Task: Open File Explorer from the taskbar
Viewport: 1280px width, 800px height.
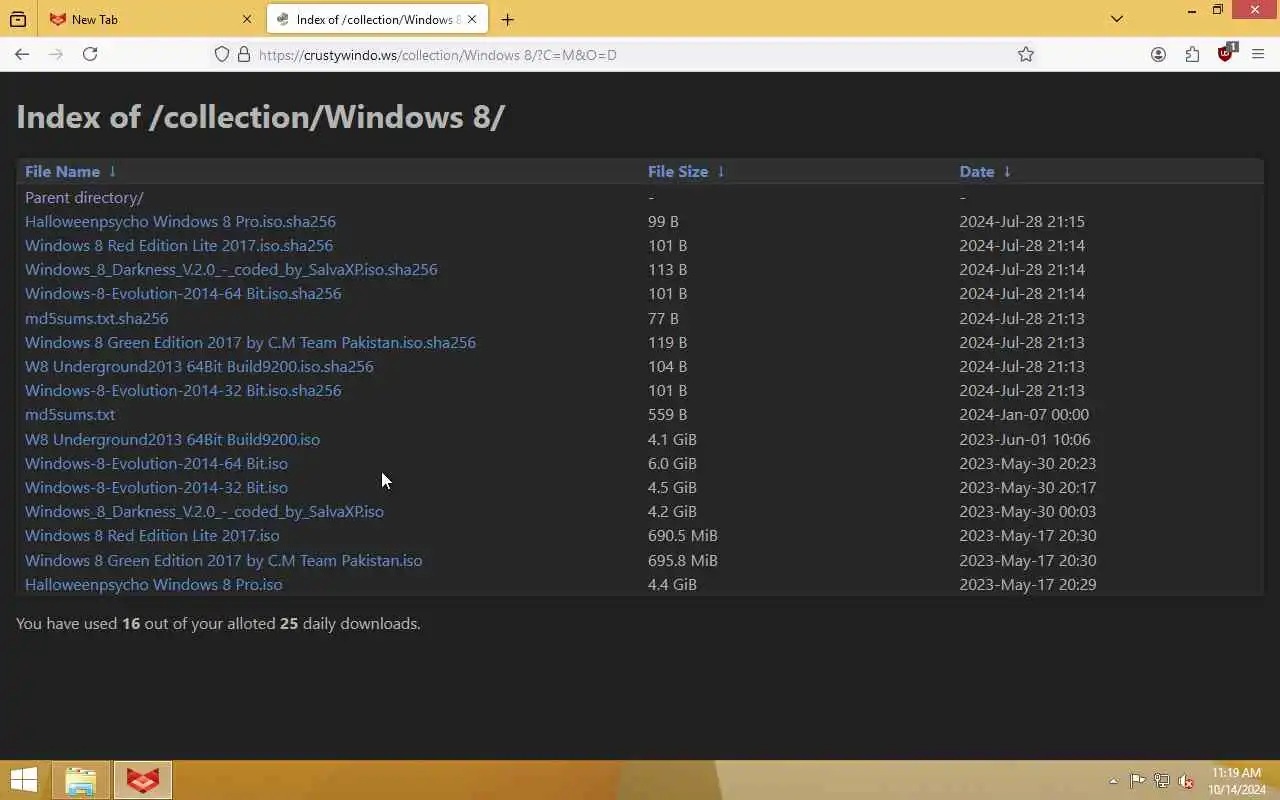Action: click(81, 780)
